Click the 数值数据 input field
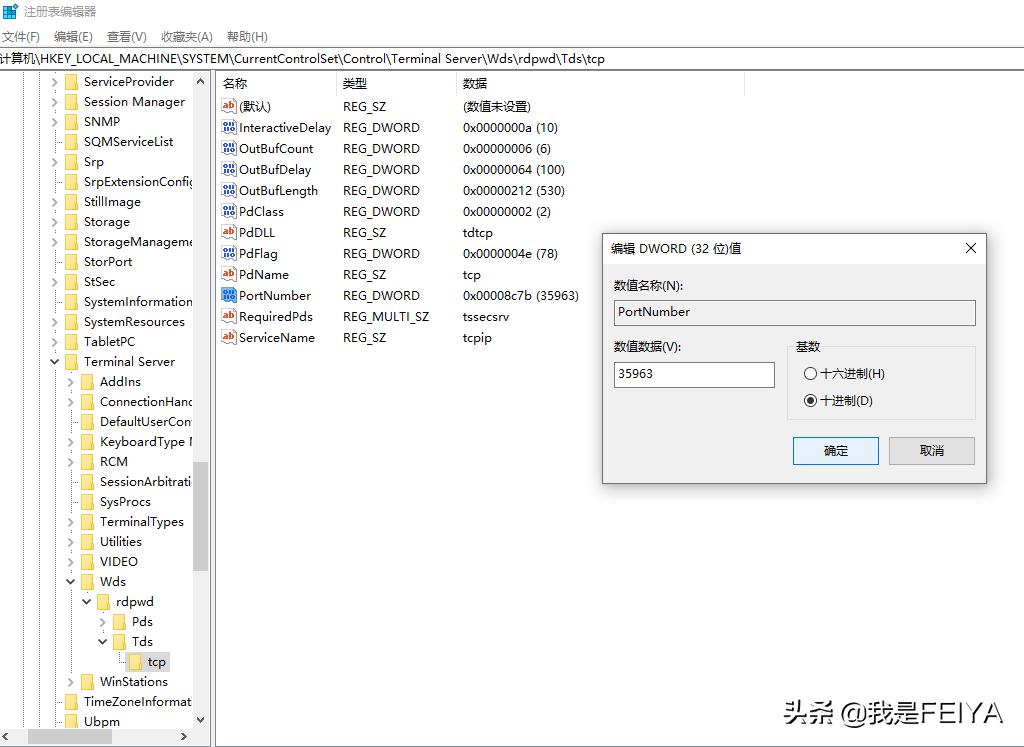 click(x=694, y=374)
